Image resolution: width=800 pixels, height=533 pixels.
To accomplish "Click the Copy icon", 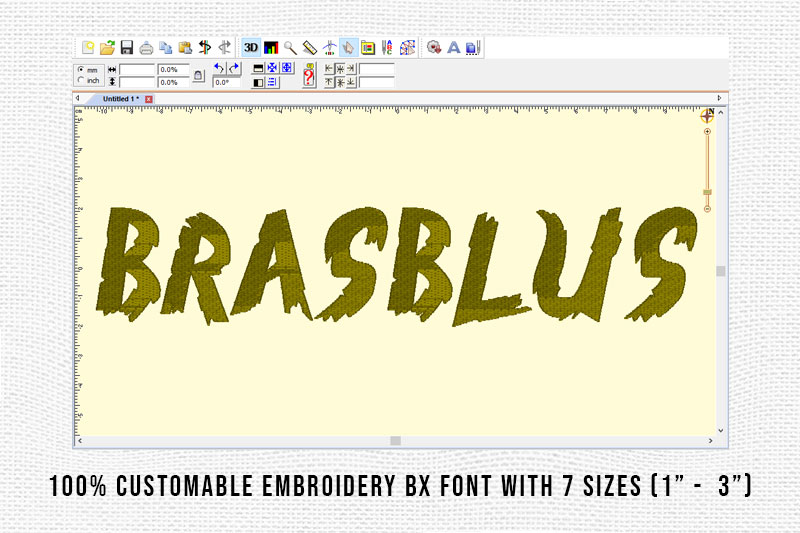I will coord(165,48).
